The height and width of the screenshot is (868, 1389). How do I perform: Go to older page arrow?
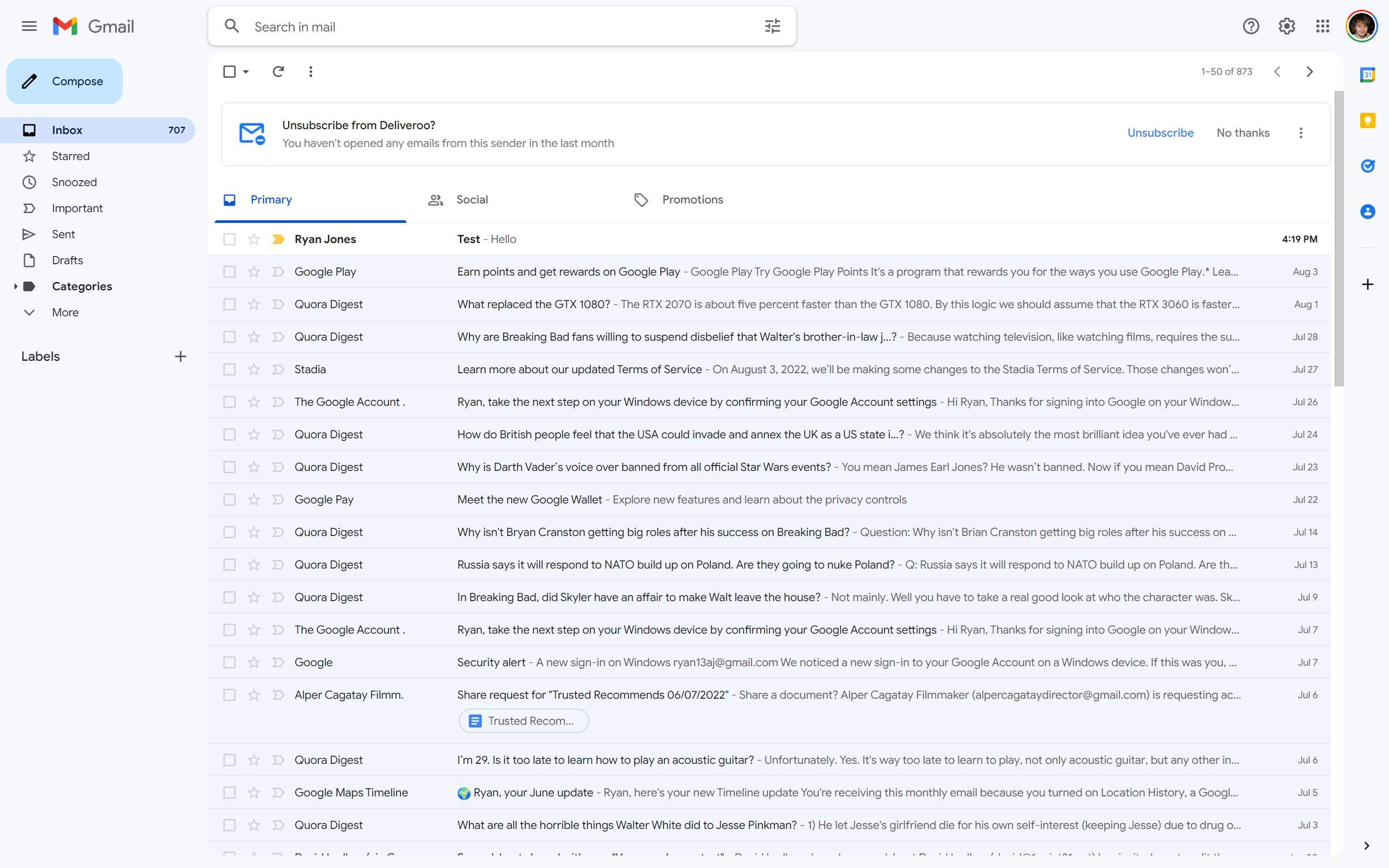pyautogui.click(x=1310, y=72)
